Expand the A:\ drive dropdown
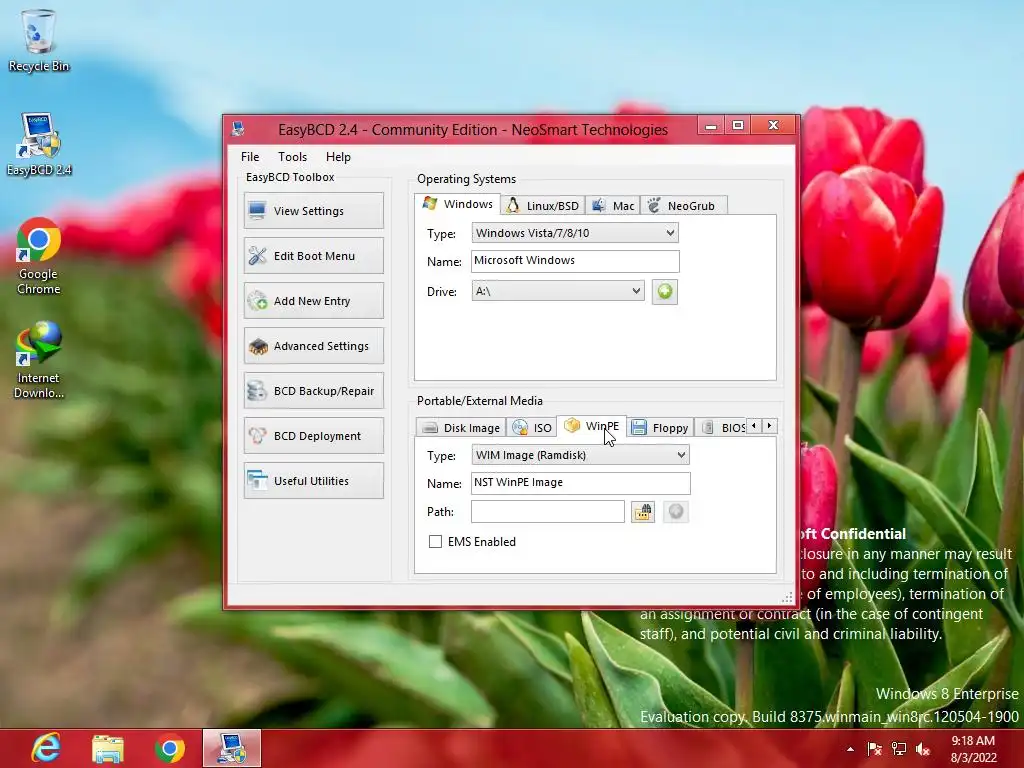Image resolution: width=1024 pixels, height=768 pixels. coord(558,291)
